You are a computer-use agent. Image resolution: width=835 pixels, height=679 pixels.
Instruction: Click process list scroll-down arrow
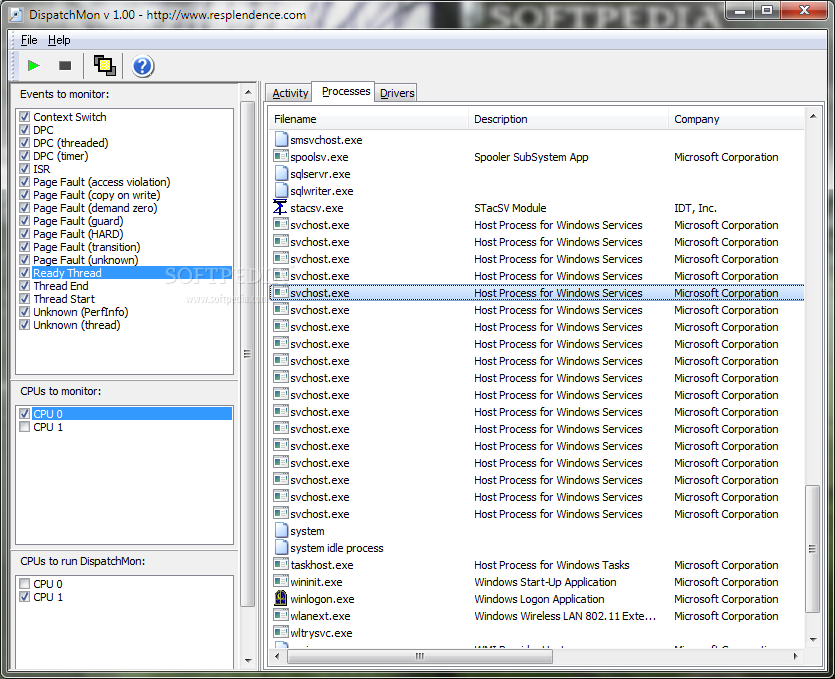point(813,640)
